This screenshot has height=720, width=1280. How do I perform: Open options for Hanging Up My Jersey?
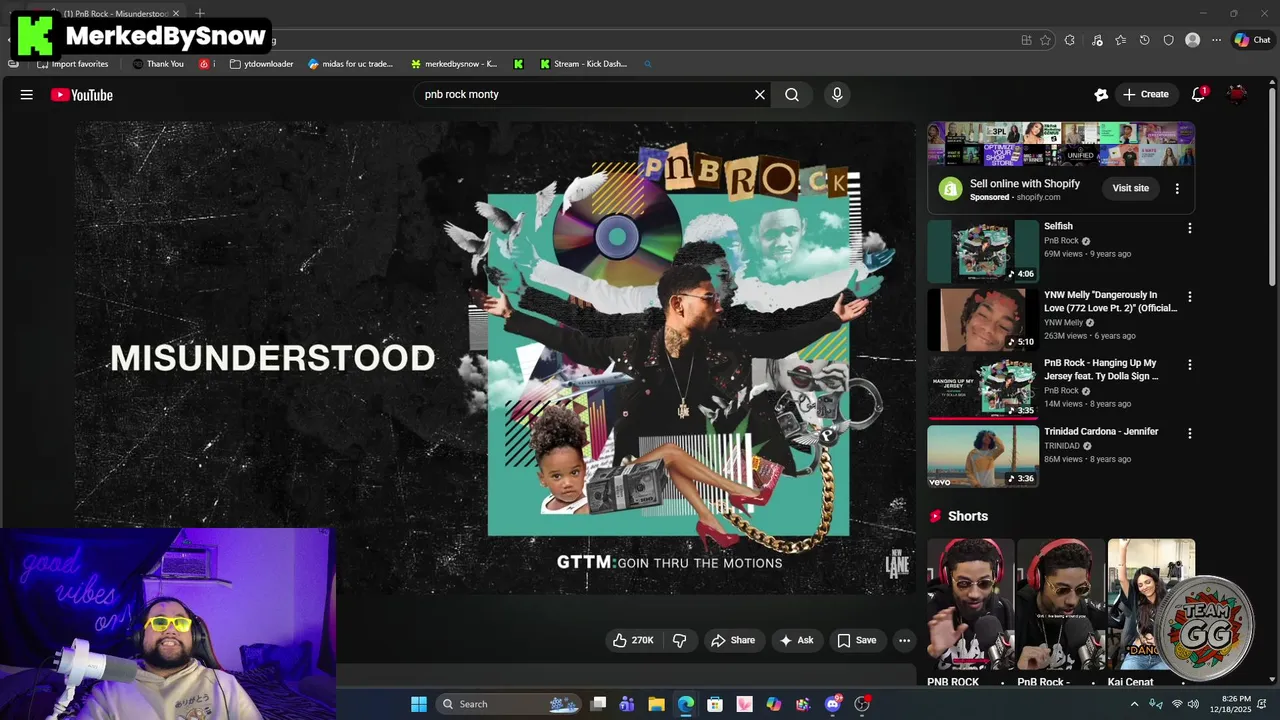click(x=1189, y=365)
